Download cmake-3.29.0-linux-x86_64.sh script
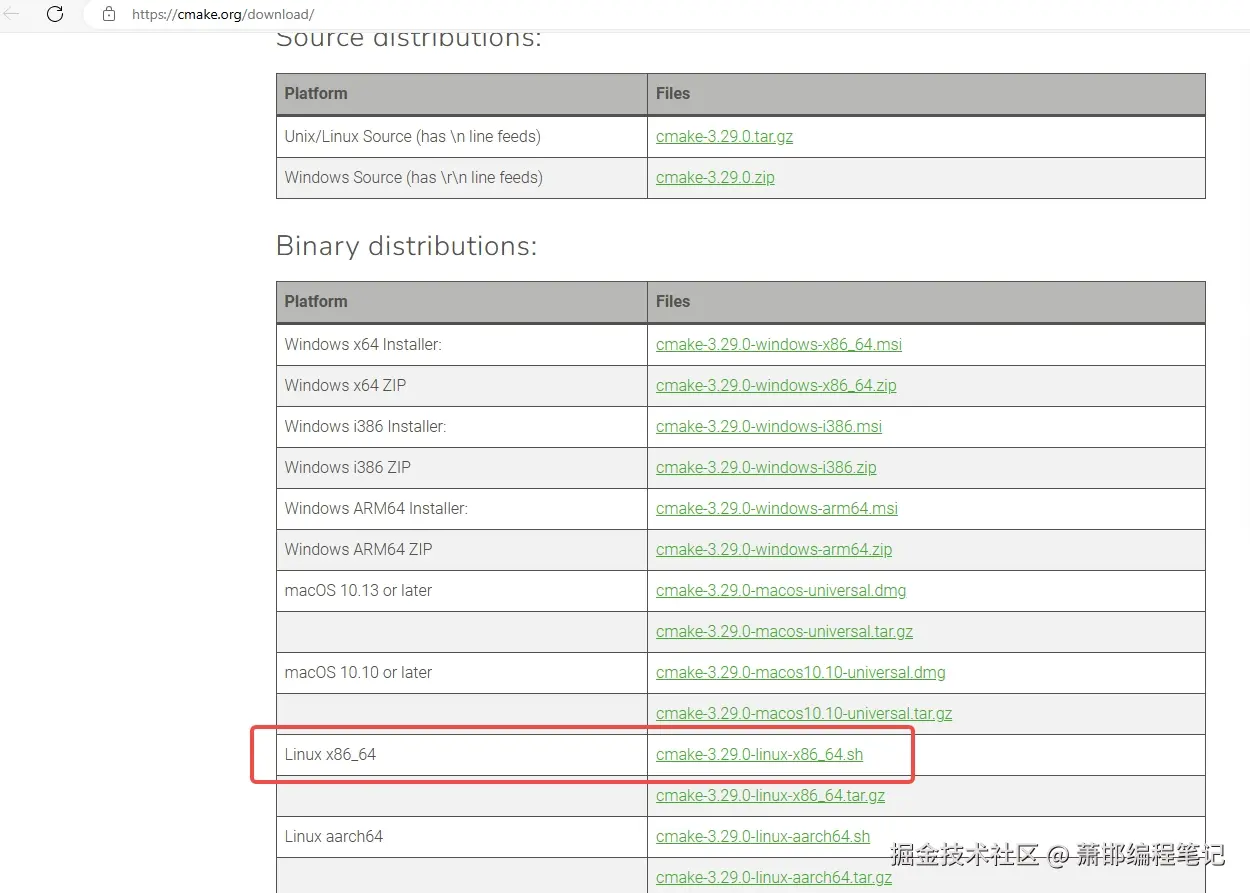1250x893 pixels. pyautogui.click(x=759, y=754)
